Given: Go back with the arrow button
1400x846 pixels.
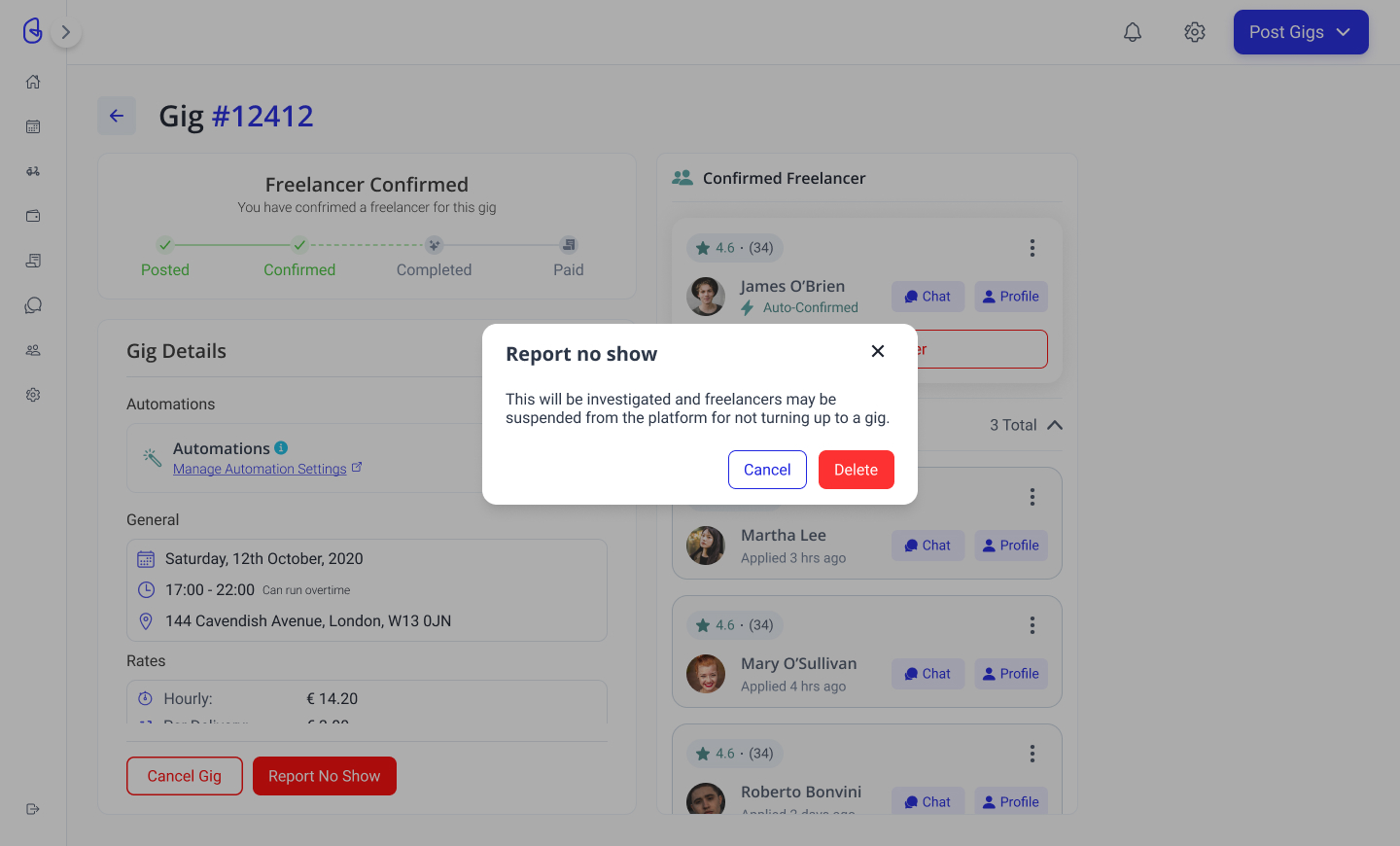Looking at the screenshot, I should tap(117, 116).
